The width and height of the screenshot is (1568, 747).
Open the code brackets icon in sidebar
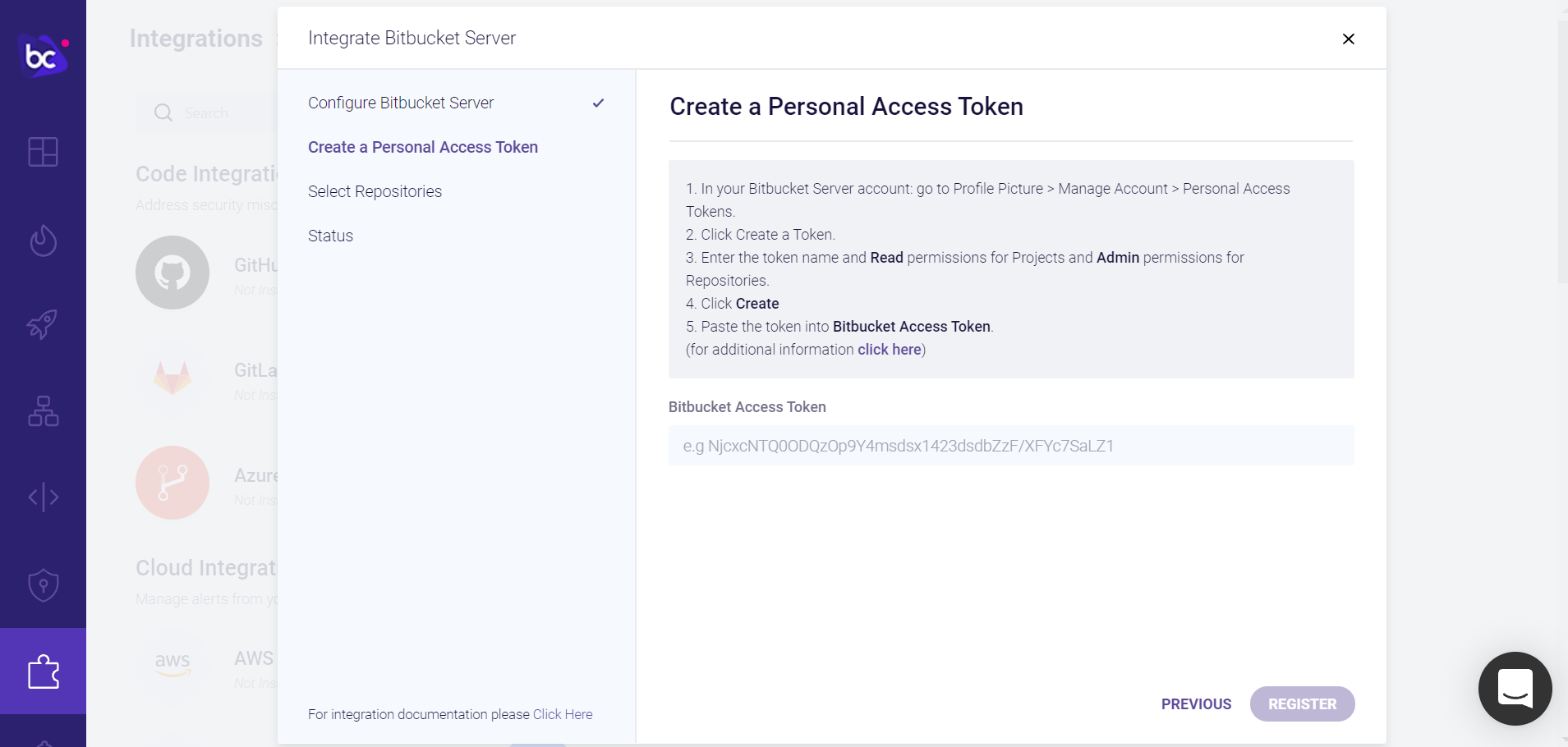pyautogui.click(x=43, y=497)
